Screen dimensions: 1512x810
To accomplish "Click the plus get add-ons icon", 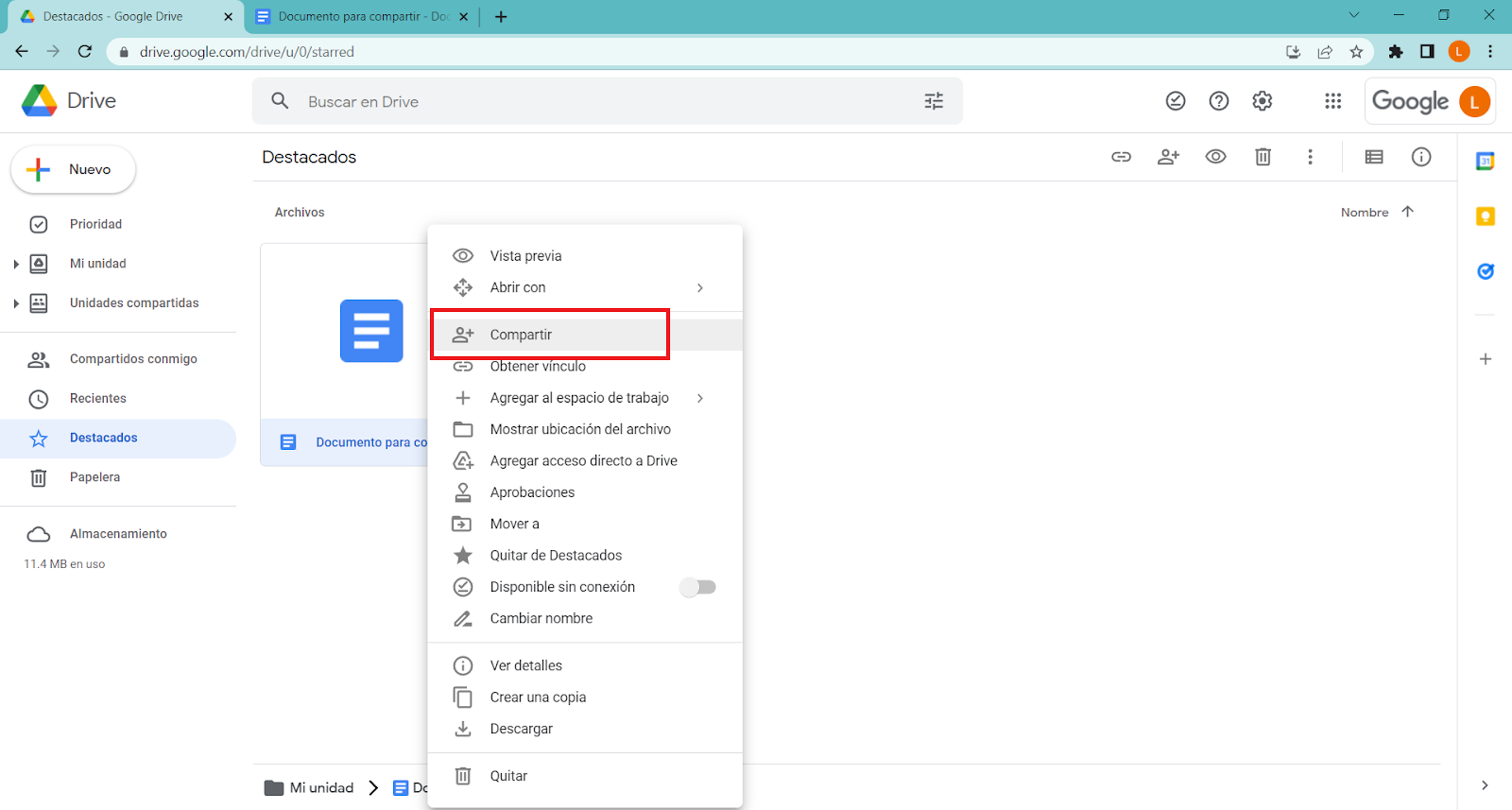I will coord(1486,359).
